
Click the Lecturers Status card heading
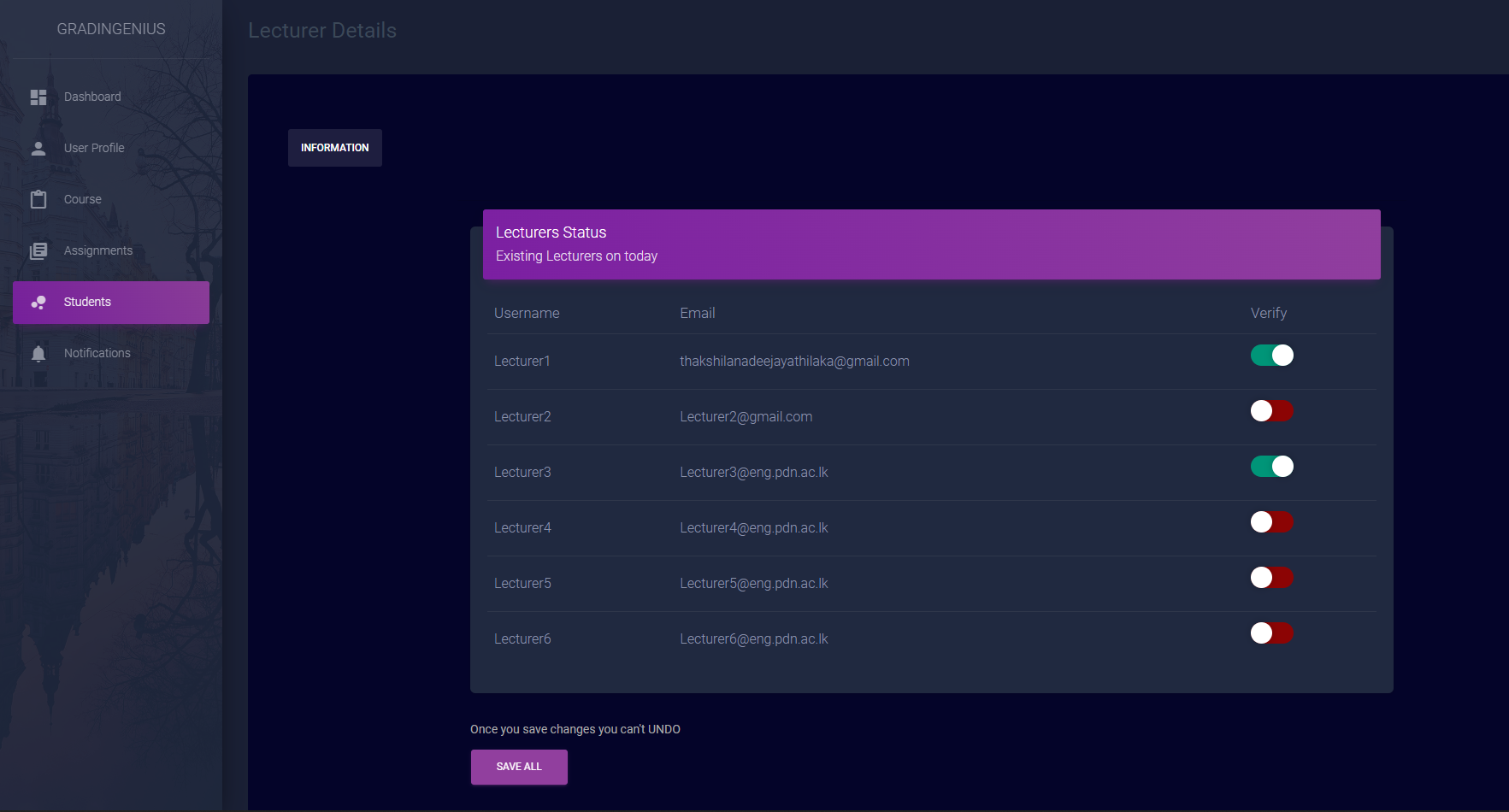point(551,232)
